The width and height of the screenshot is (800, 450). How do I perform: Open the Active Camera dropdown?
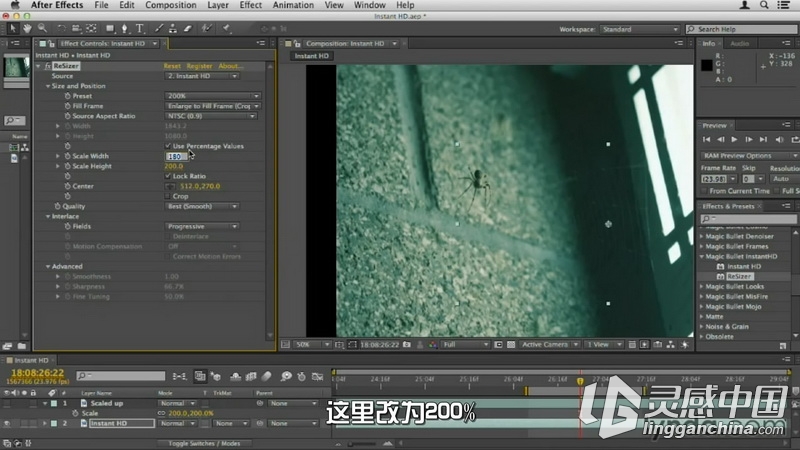click(x=549, y=344)
